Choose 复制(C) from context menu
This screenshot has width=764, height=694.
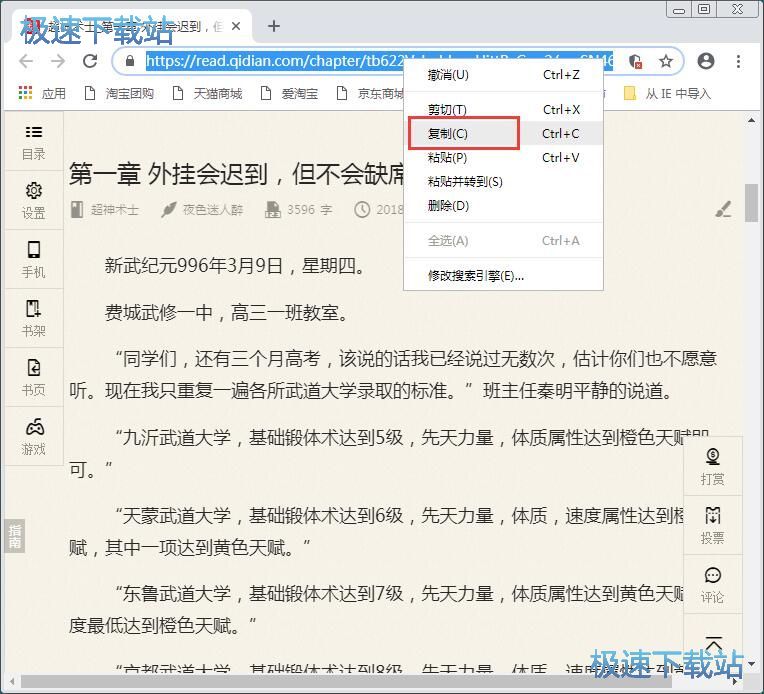coord(503,134)
